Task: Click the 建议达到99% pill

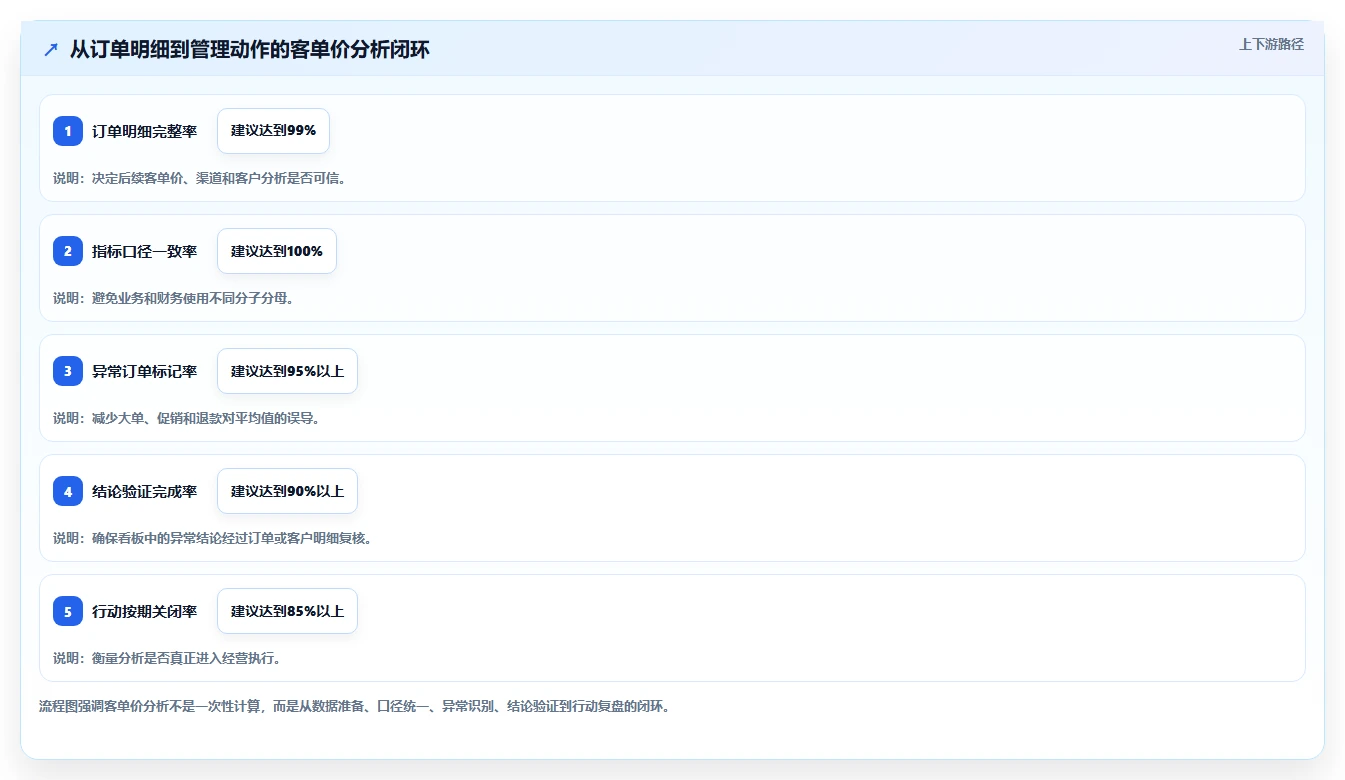Action: pyautogui.click(x=273, y=131)
